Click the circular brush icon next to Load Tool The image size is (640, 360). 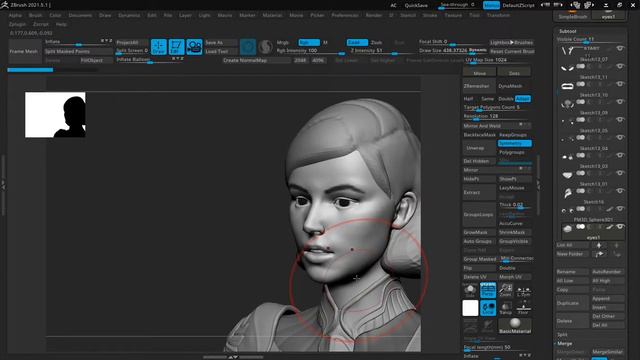tap(248, 47)
